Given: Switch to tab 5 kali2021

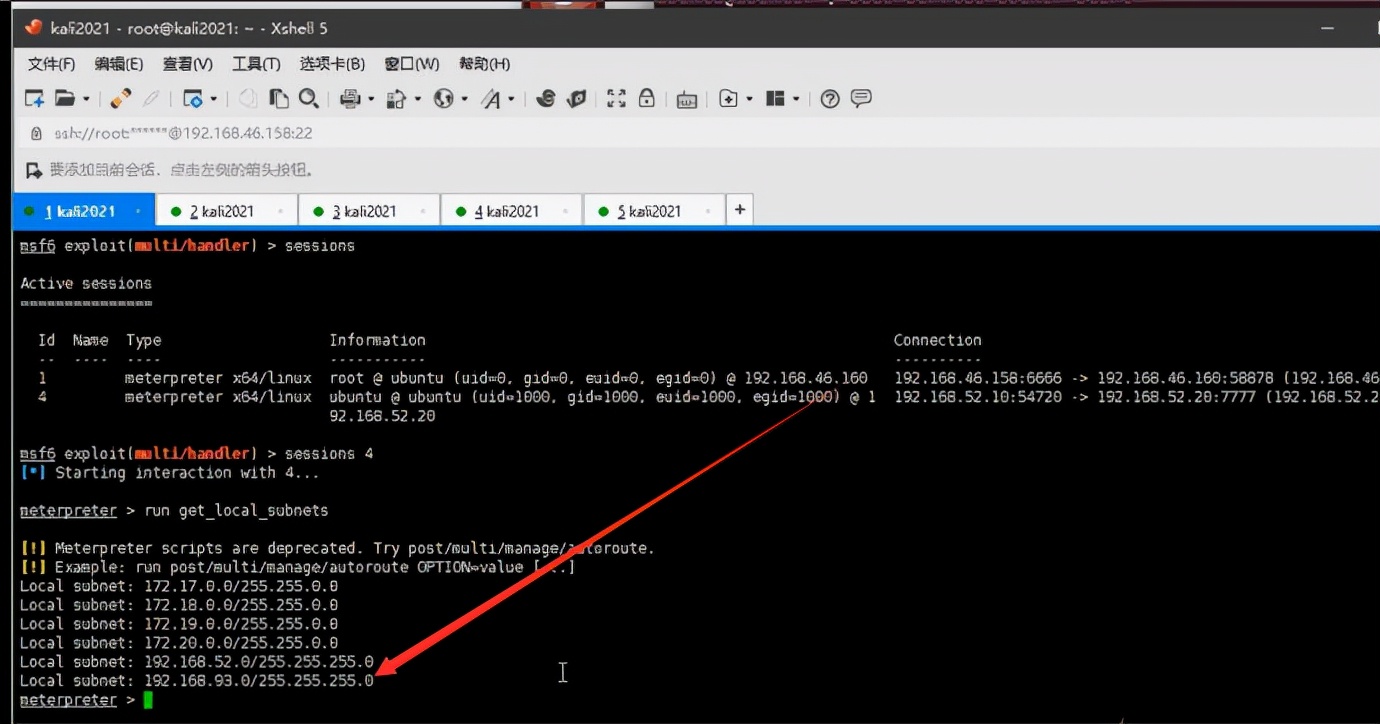Looking at the screenshot, I should click(654, 211).
